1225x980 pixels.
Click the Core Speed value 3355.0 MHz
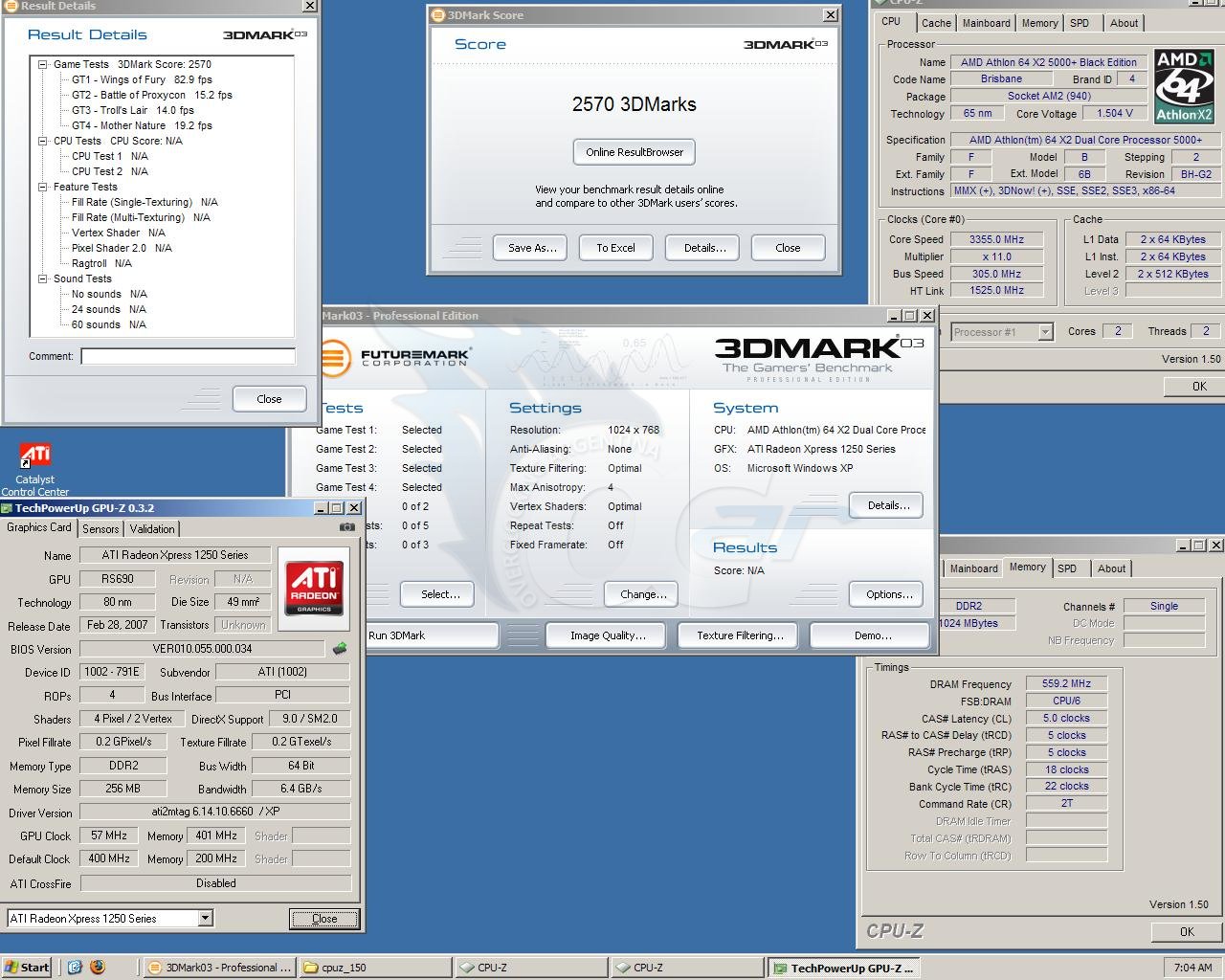tap(996, 239)
